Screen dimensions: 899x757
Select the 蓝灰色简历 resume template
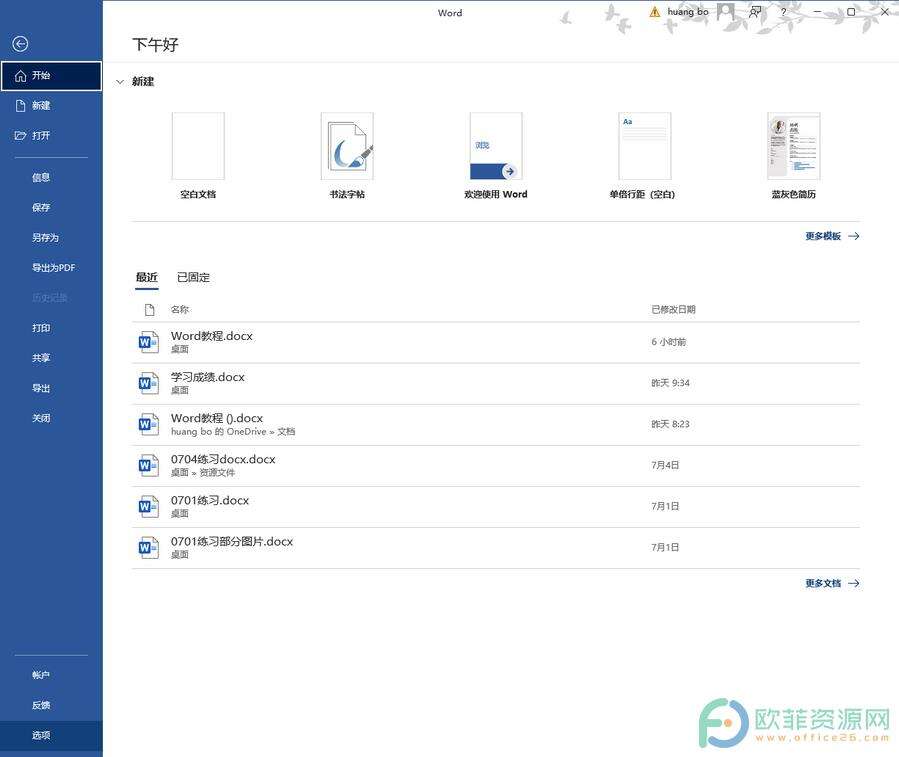pos(794,146)
